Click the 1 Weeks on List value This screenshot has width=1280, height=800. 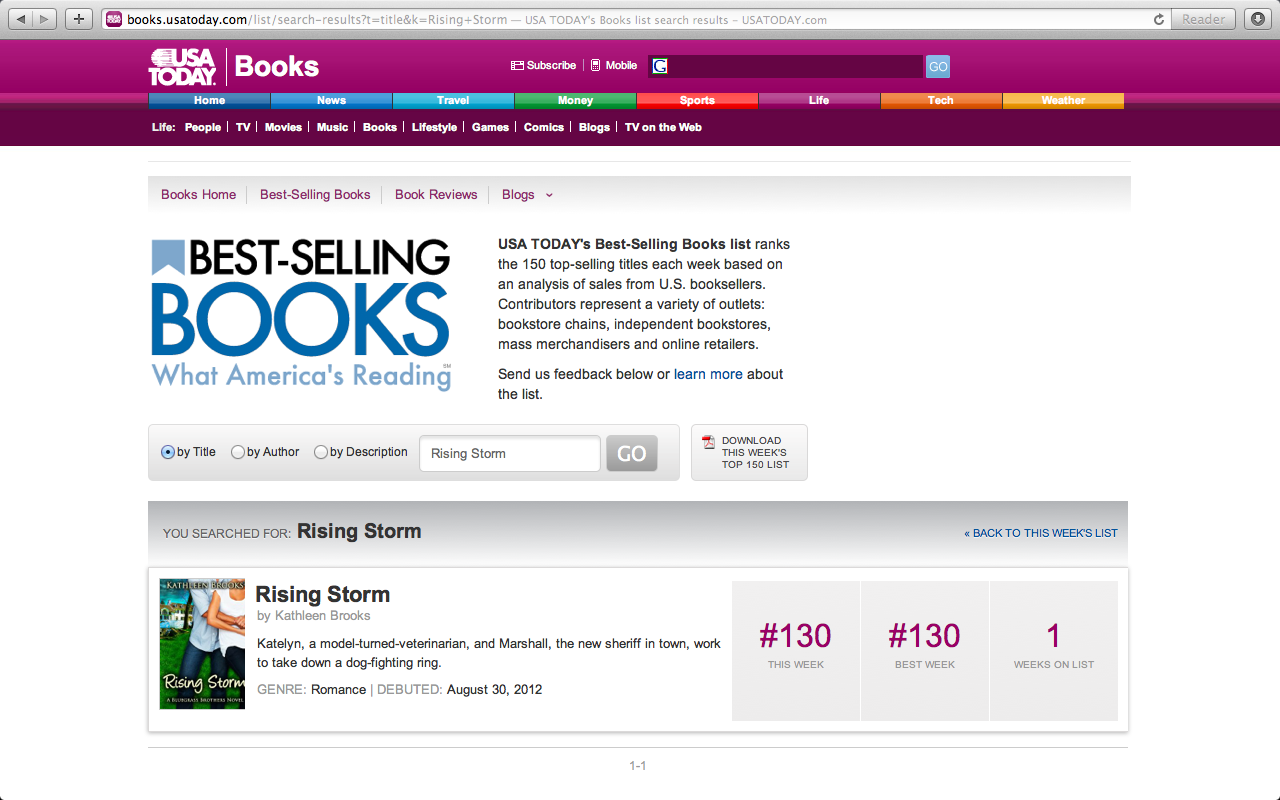click(1054, 636)
